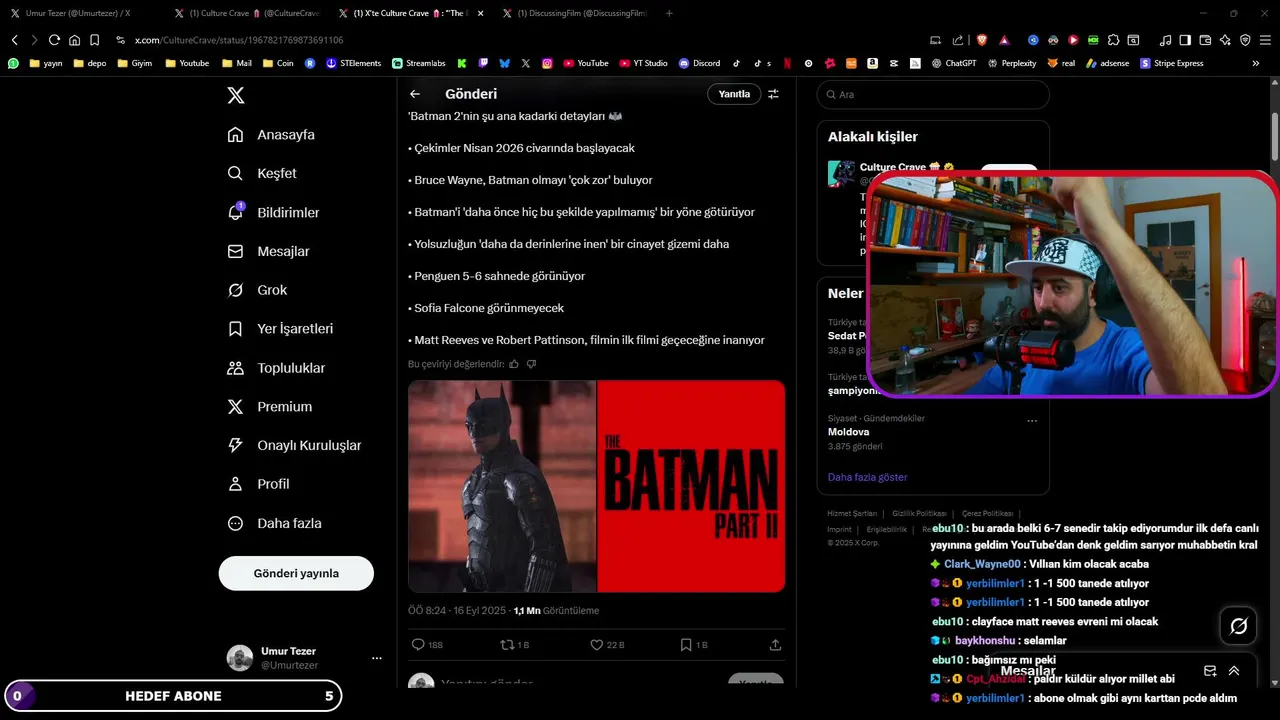The width and height of the screenshot is (1280, 720).
Task: Open Yer İşaretleri bookmarks page
Action: 280,329
